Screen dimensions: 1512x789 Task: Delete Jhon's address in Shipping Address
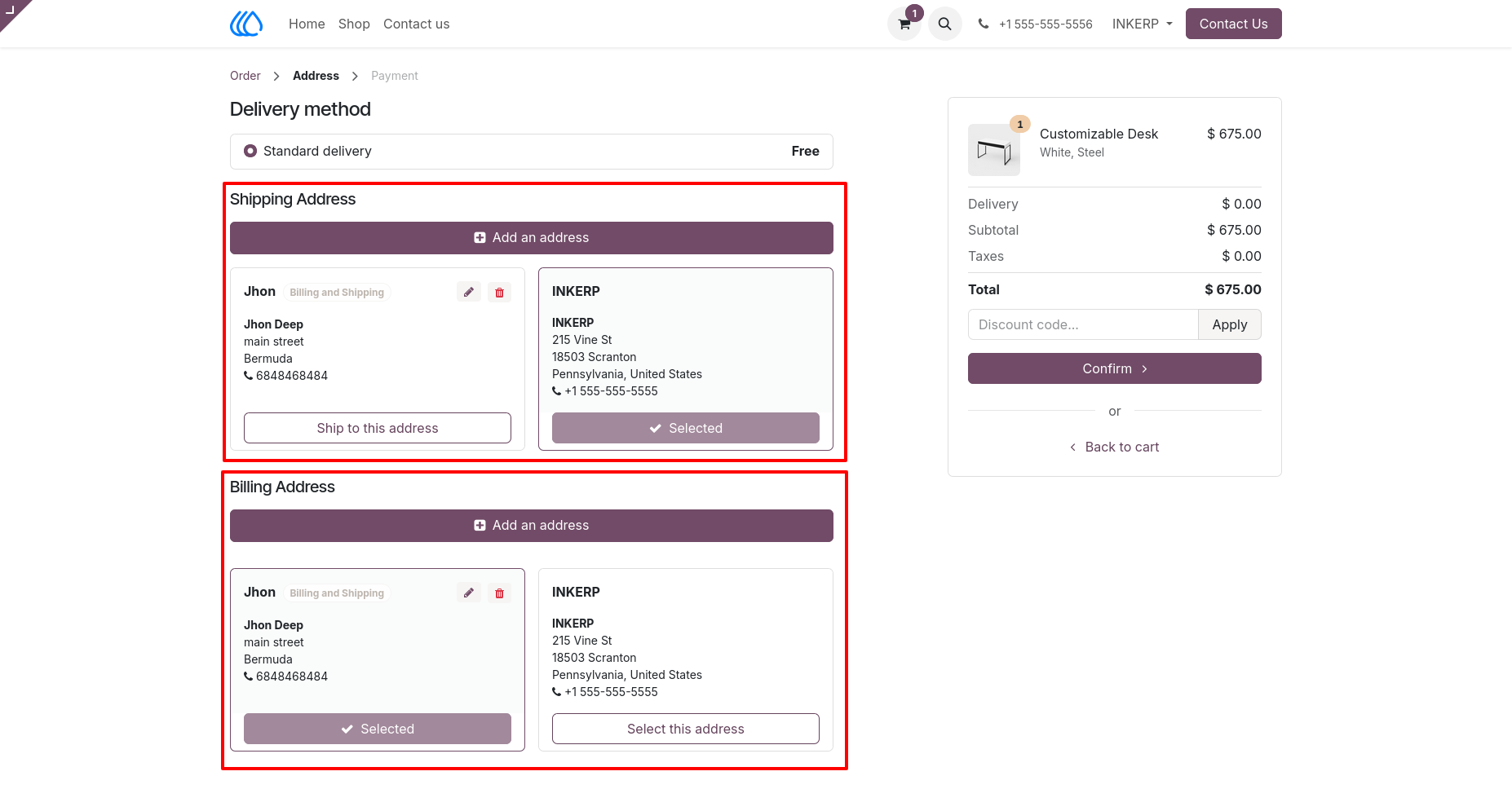499,292
